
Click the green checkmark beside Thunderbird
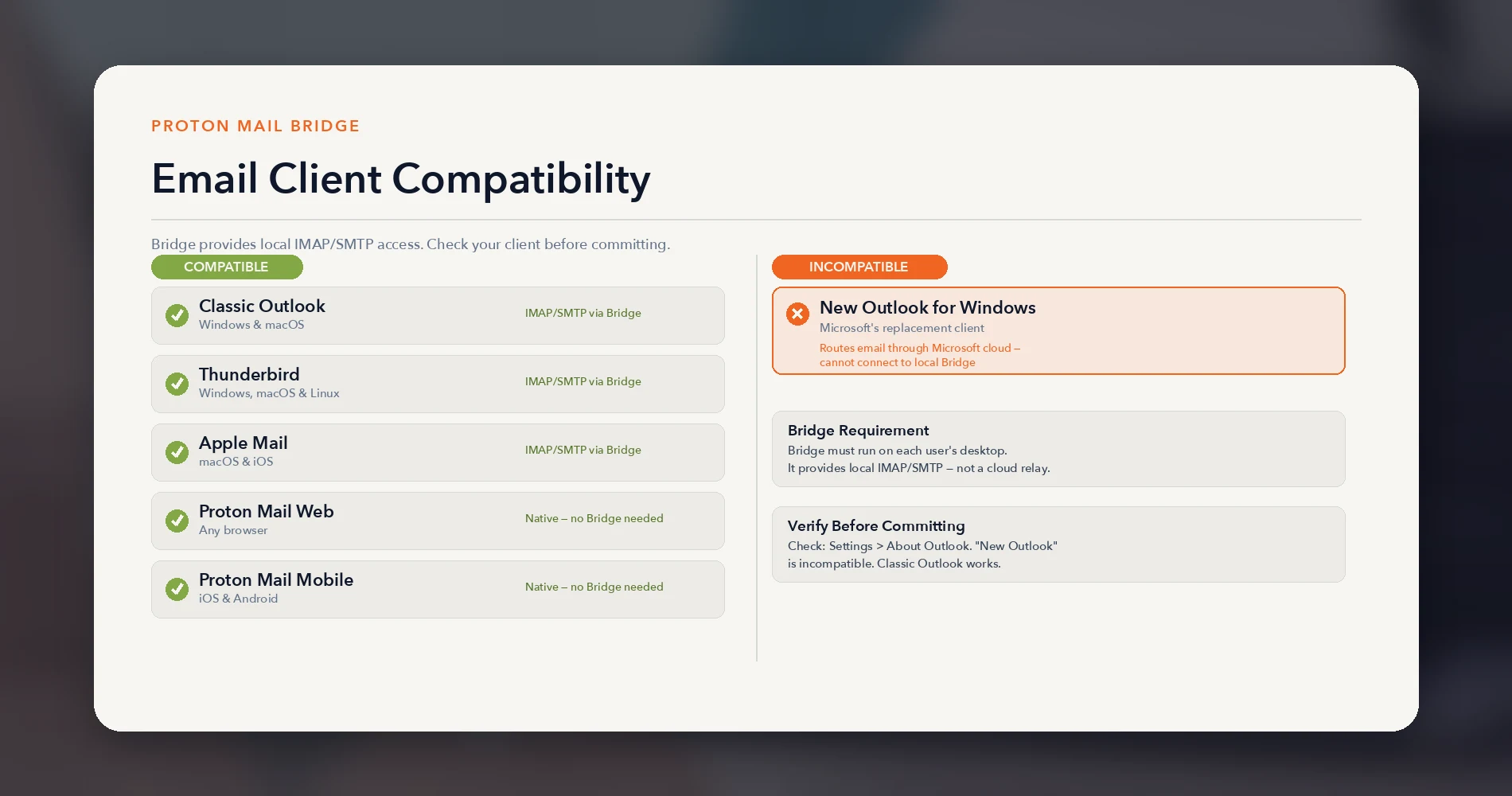(x=177, y=384)
